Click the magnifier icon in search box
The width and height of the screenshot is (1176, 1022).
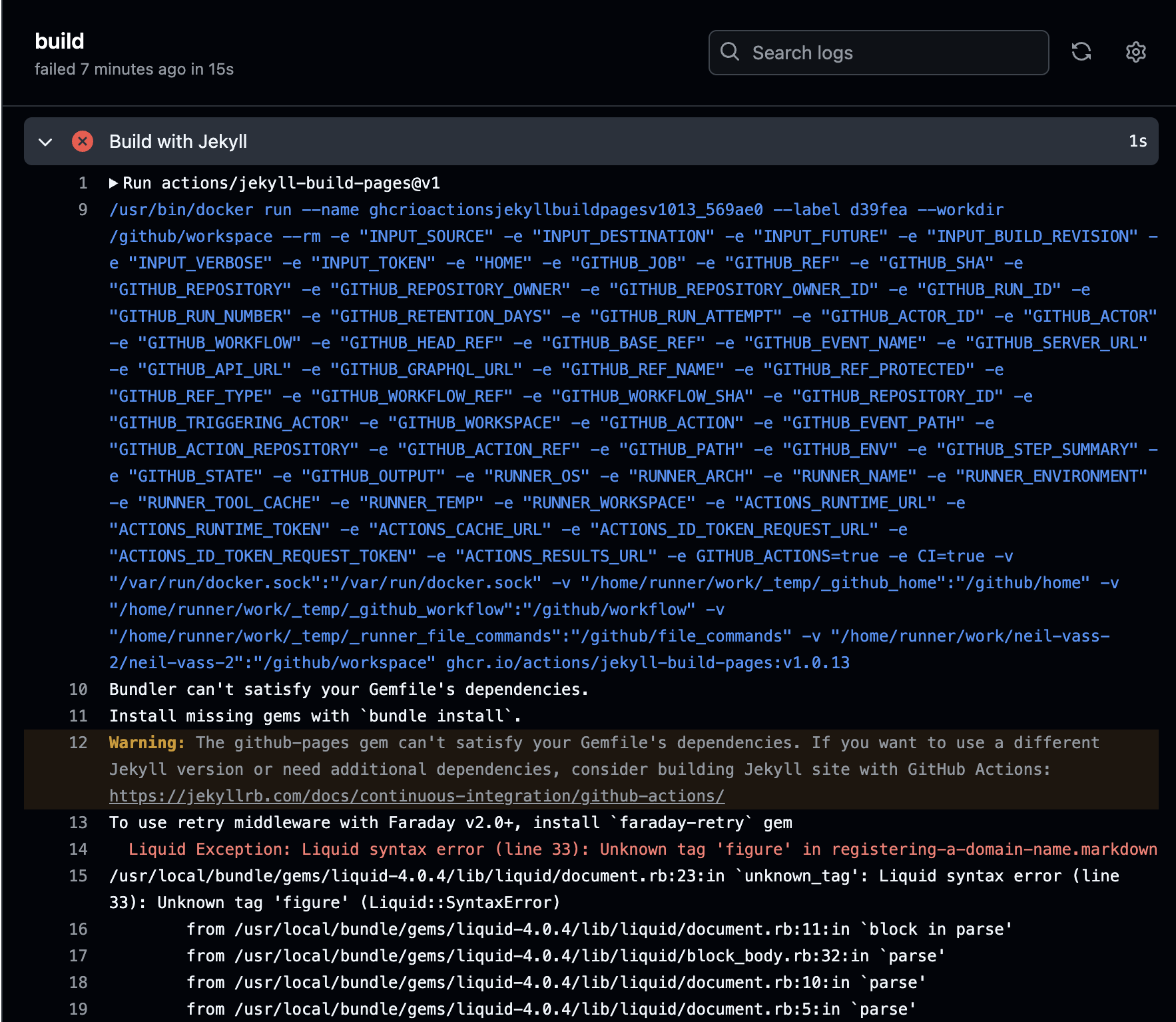(x=730, y=52)
